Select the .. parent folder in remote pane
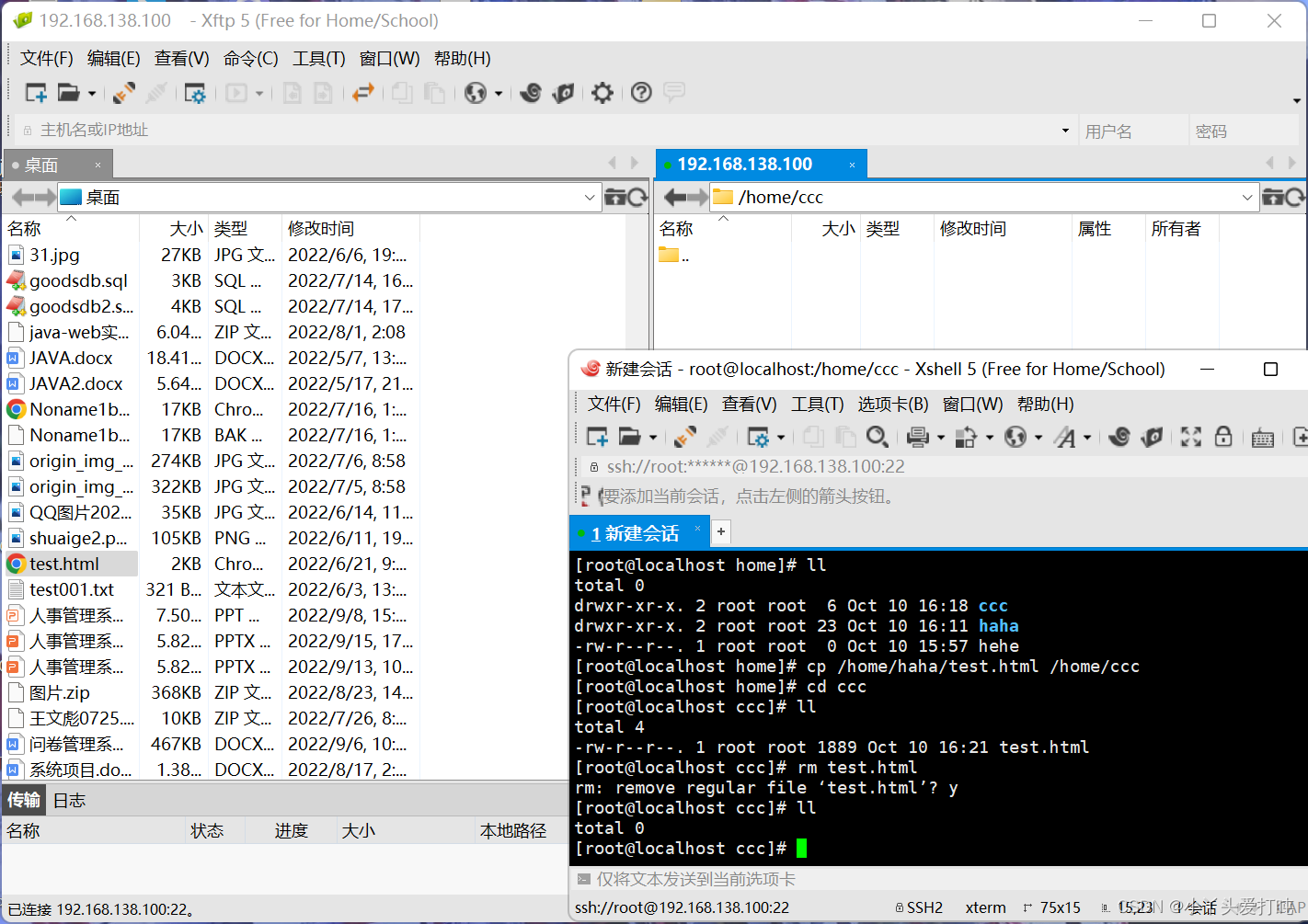The image size is (1308, 924). 674,255
